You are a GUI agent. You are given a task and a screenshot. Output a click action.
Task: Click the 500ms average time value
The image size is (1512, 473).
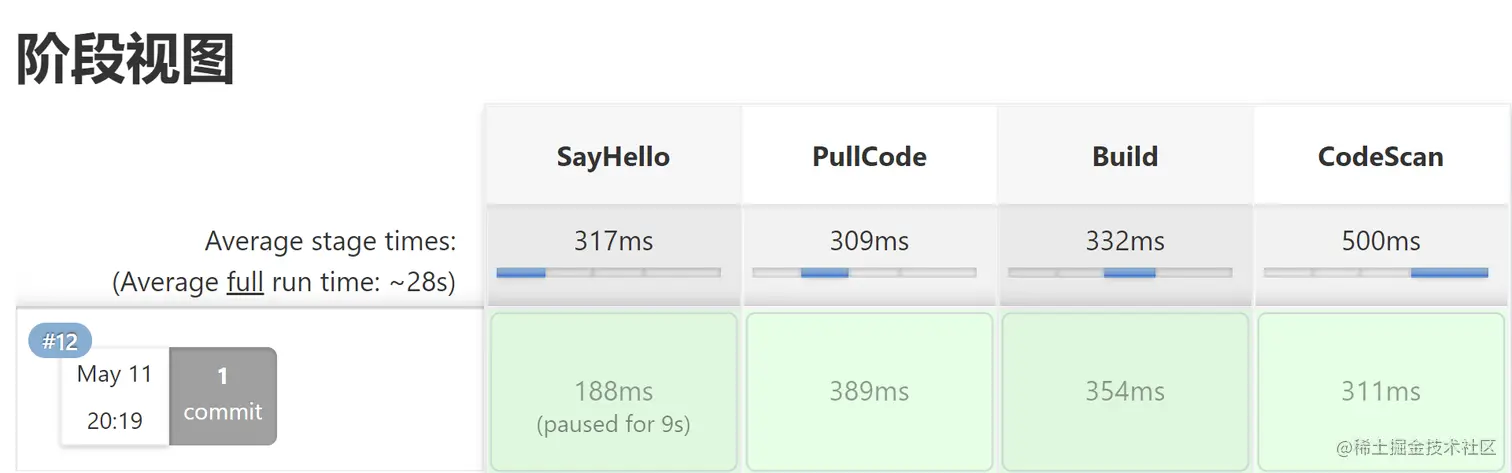(x=1381, y=241)
